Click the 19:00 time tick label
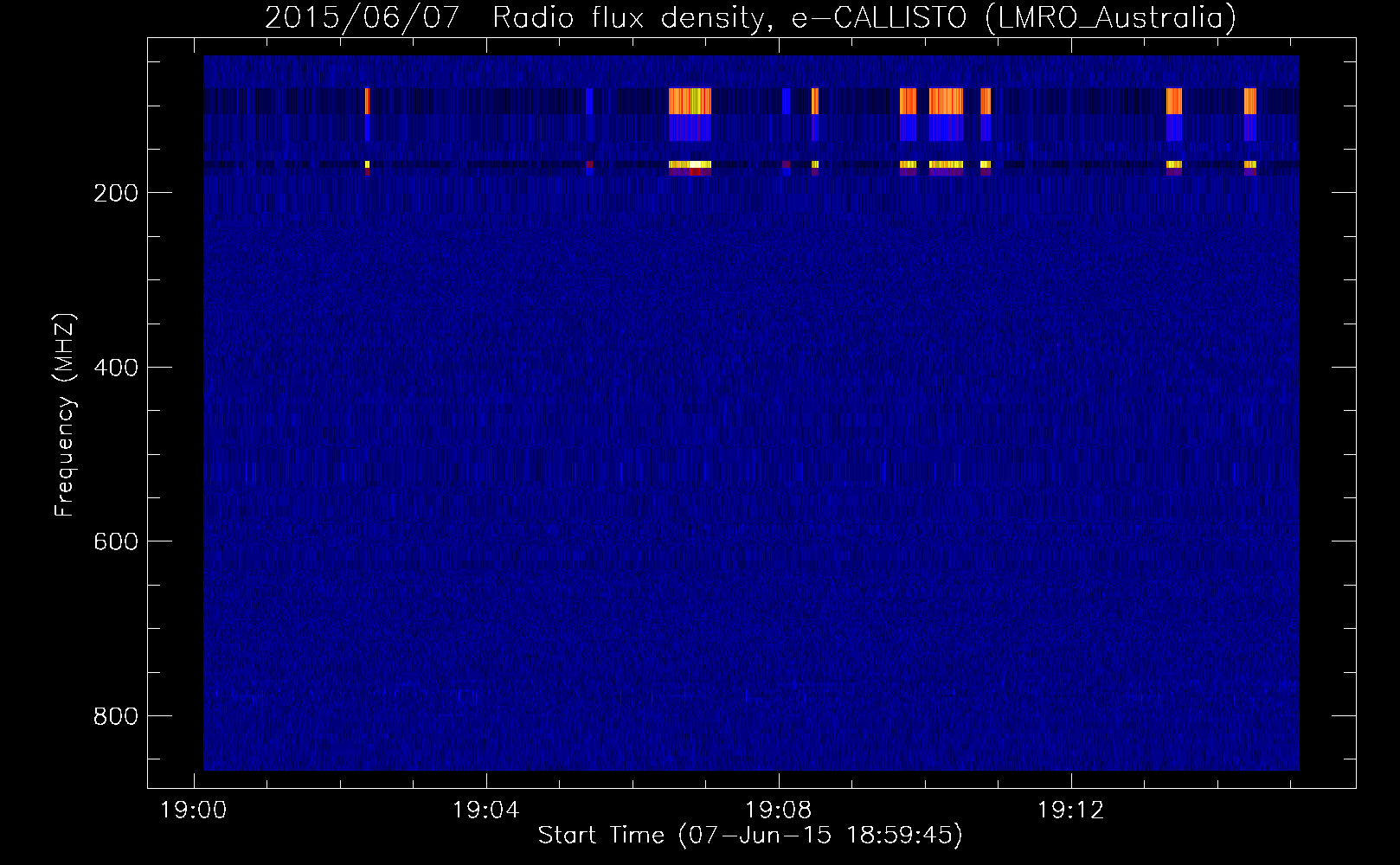The width and height of the screenshot is (1400, 865). click(x=193, y=811)
